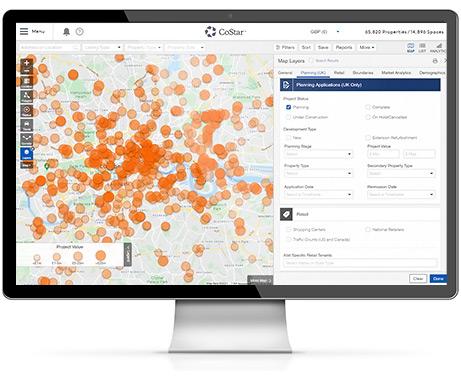This screenshot has width=461, height=380.
Task: Select the blue Layers map tool
Action: coord(27,154)
